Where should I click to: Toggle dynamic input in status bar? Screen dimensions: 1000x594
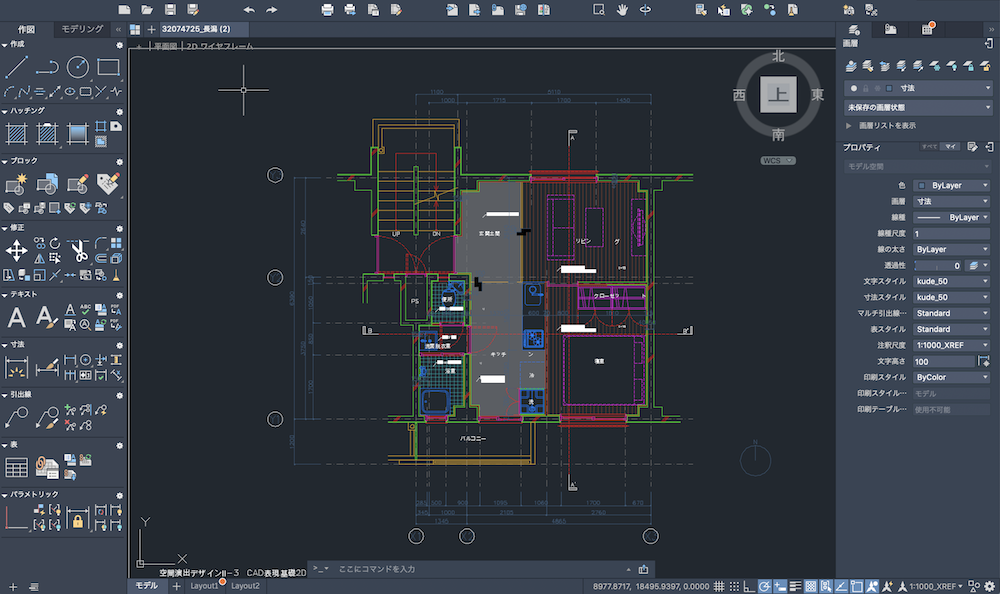[x=780, y=586]
